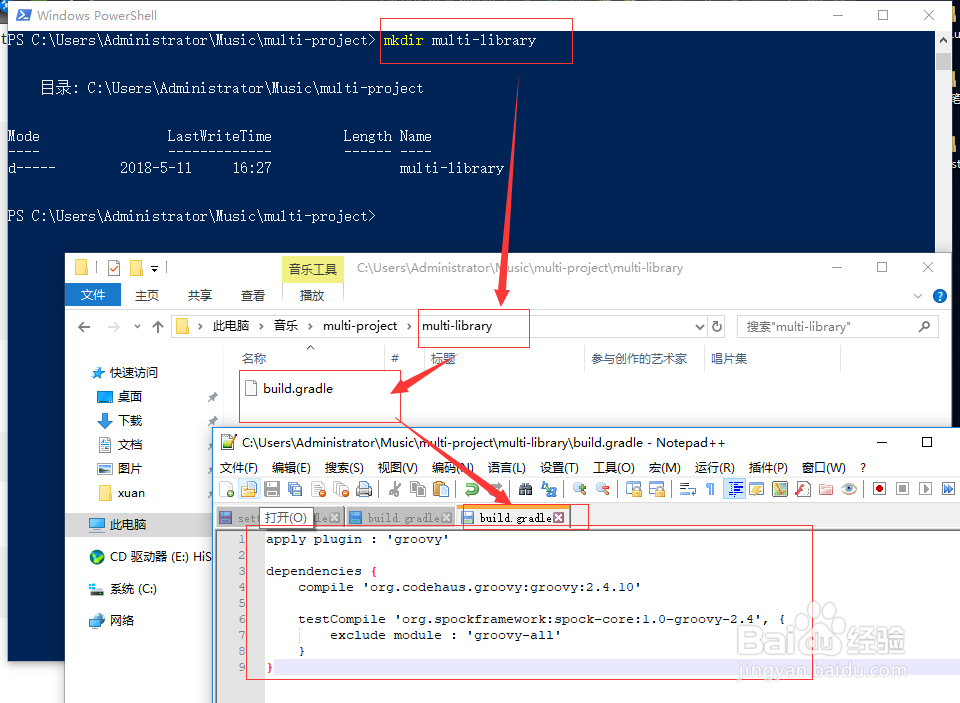Click Explorer Back navigation arrow

pos(84,327)
